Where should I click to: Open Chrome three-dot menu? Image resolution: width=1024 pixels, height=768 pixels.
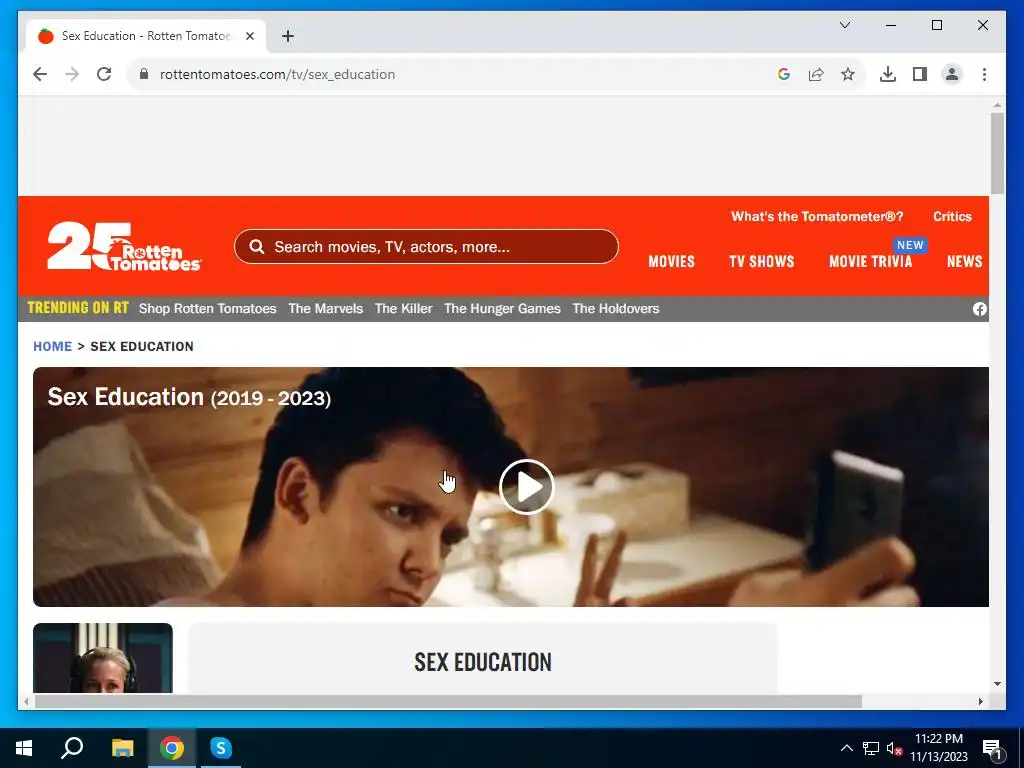click(x=984, y=74)
